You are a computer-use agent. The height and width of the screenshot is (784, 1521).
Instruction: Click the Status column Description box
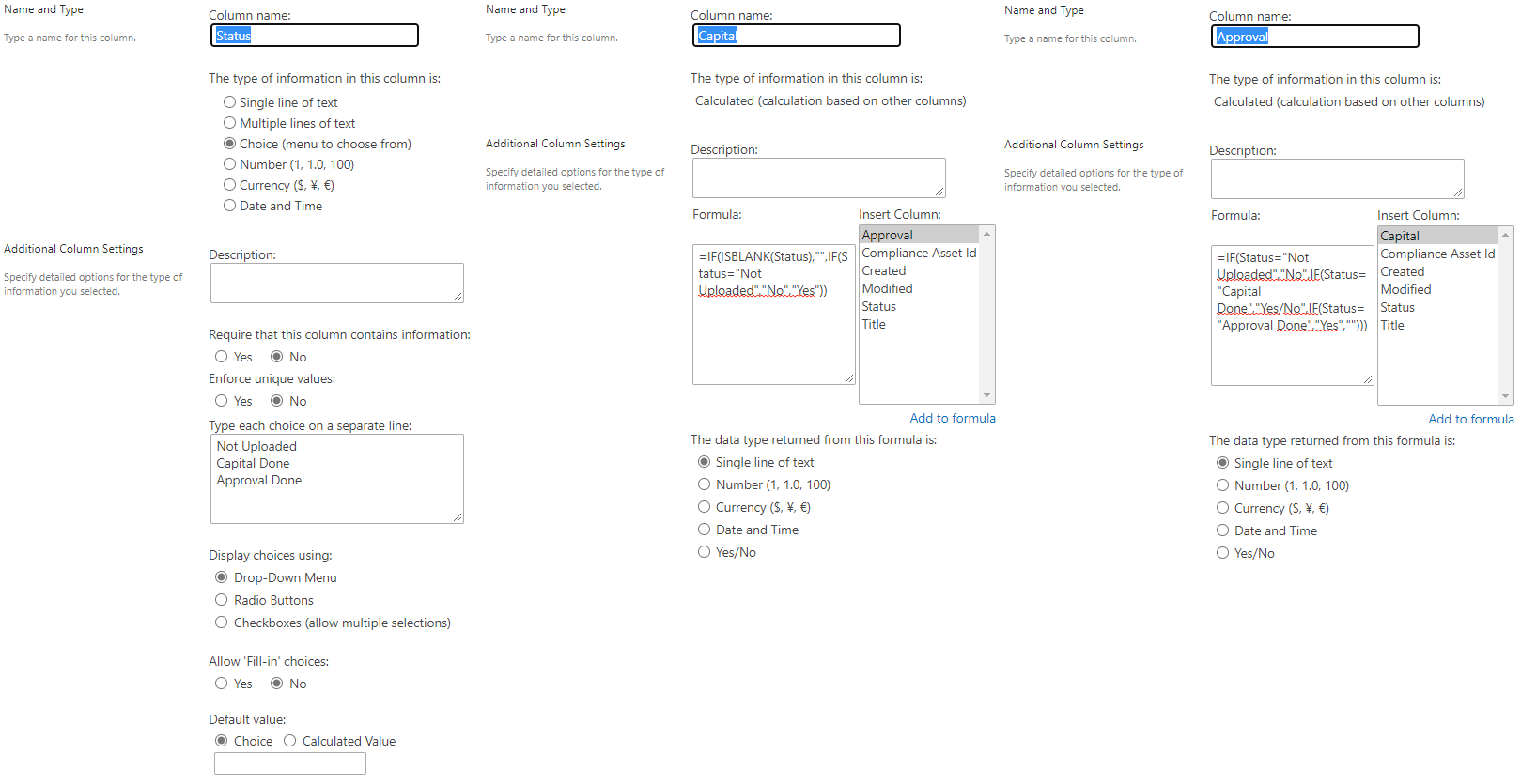click(337, 284)
